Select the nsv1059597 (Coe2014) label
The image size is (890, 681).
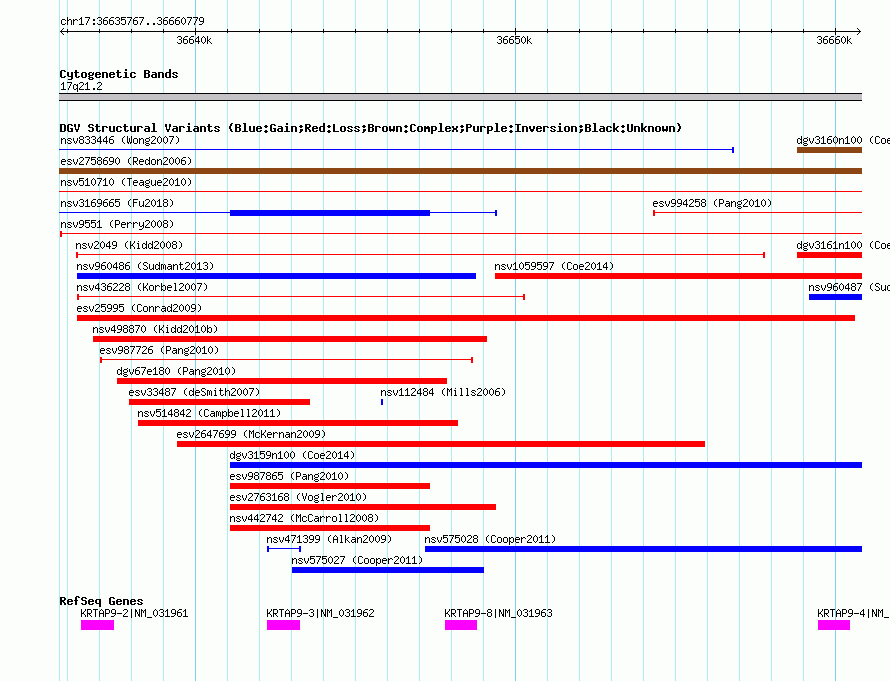[554, 266]
